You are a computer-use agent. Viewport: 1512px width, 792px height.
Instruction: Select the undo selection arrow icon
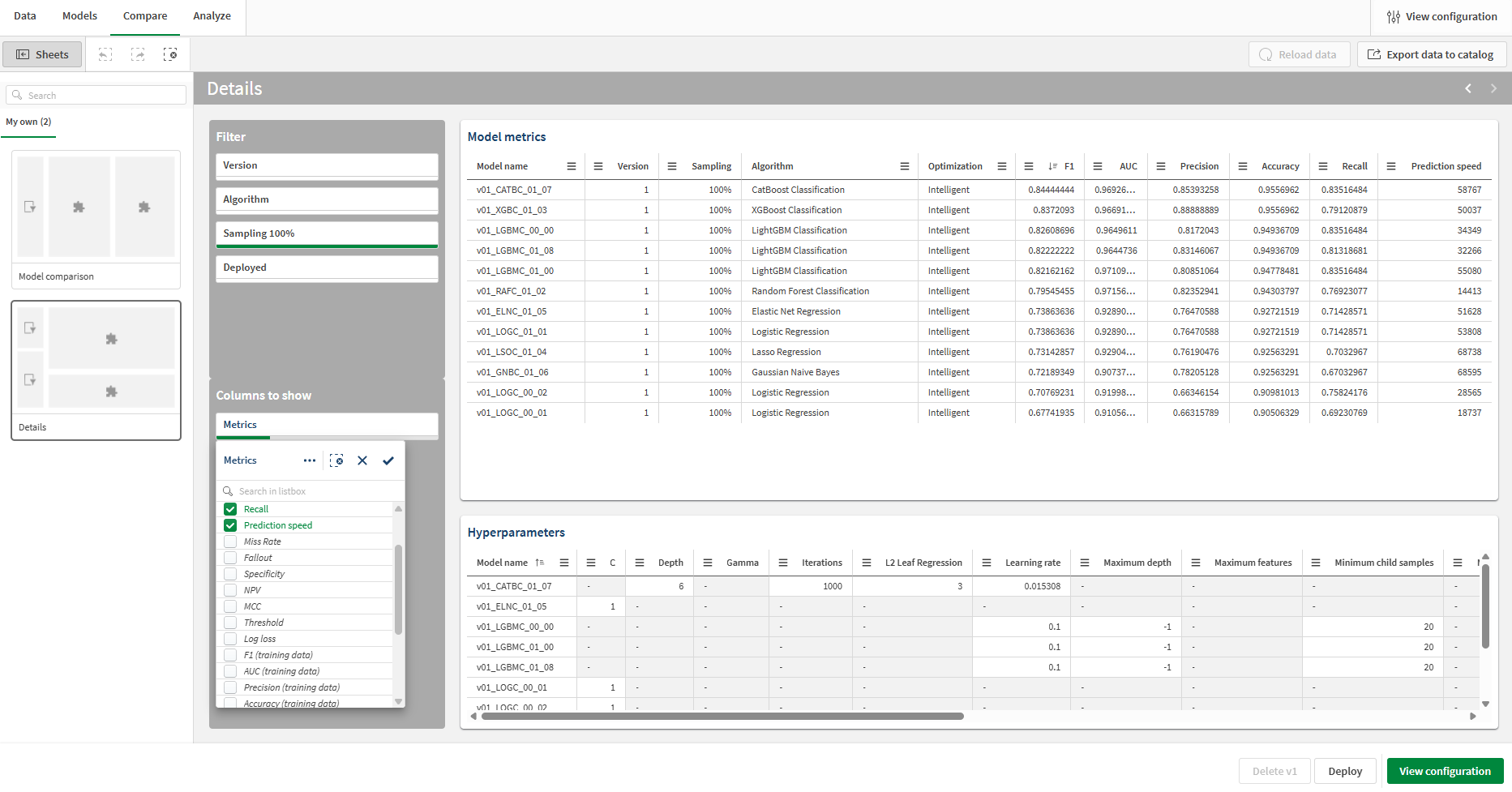[x=105, y=54]
